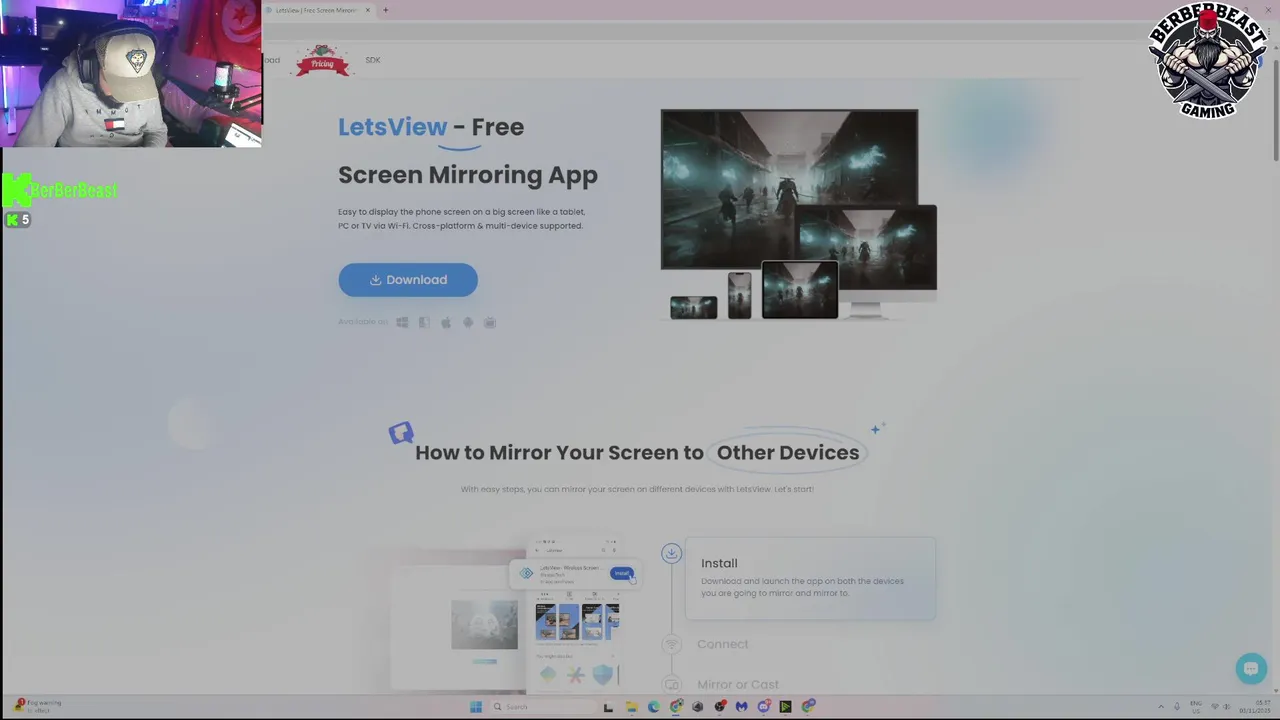Click the Apple platform icon after Available on
The width and height of the screenshot is (1280, 720).
[x=446, y=322]
